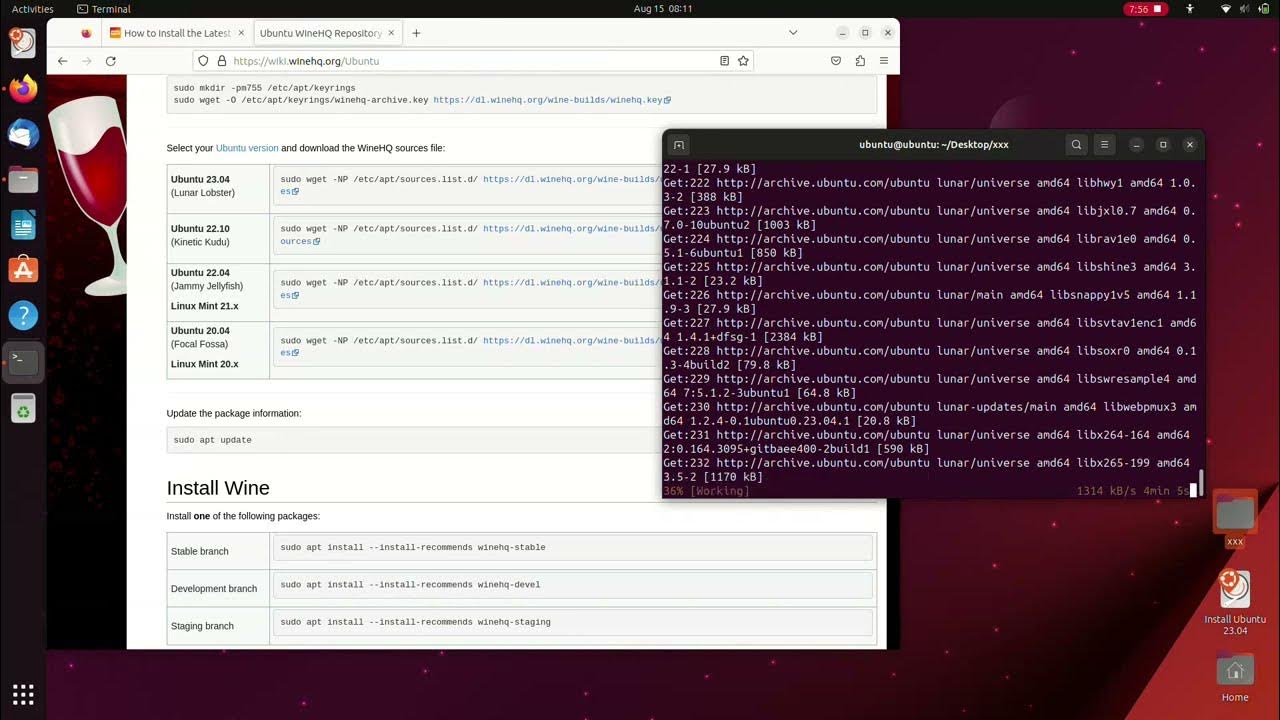The height and width of the screenshot is (720, 1280).
Task: Open Firefox View pinned tab
Action: pos(86,33)
